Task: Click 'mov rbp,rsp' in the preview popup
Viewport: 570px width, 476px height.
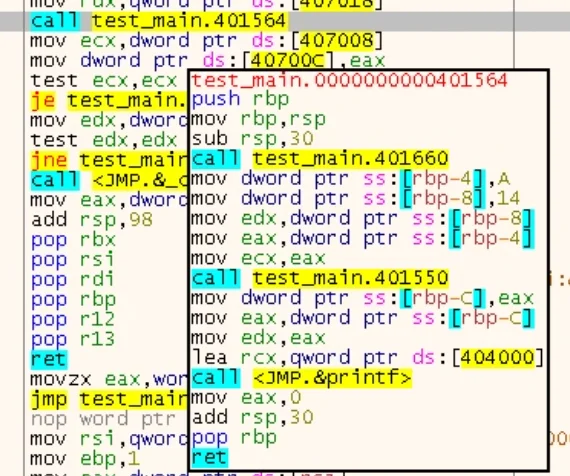Action: pyautogui.click(x=258, y=119)
